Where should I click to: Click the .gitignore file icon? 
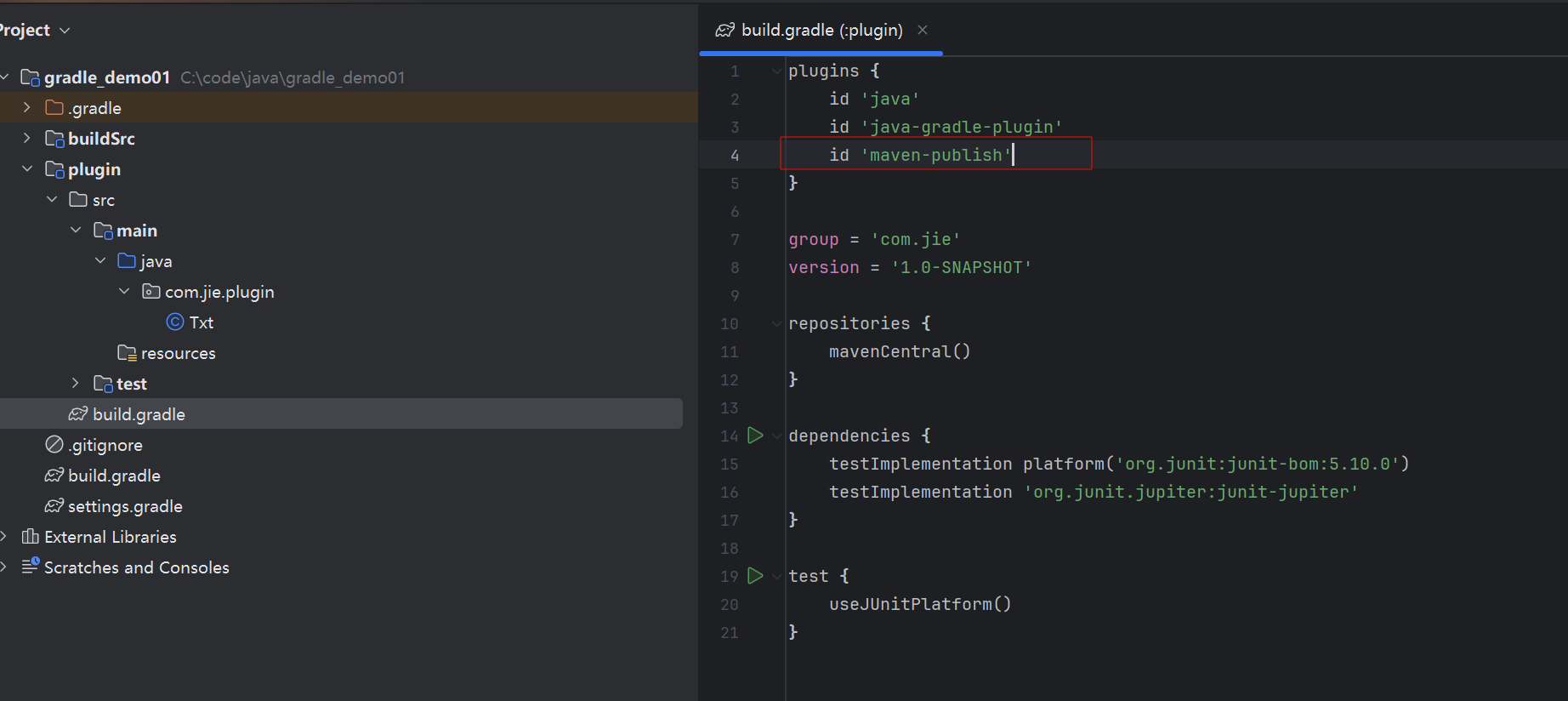tap(54, 444)
